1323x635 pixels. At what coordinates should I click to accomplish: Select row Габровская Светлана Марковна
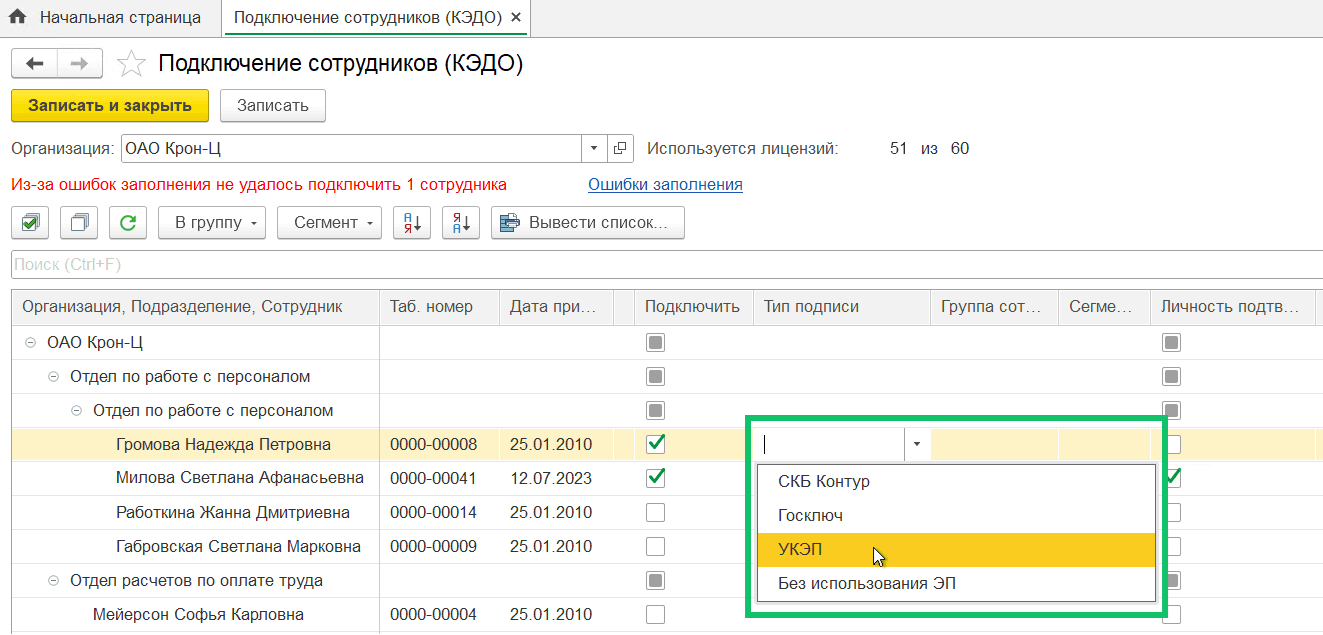coord(239,546)
